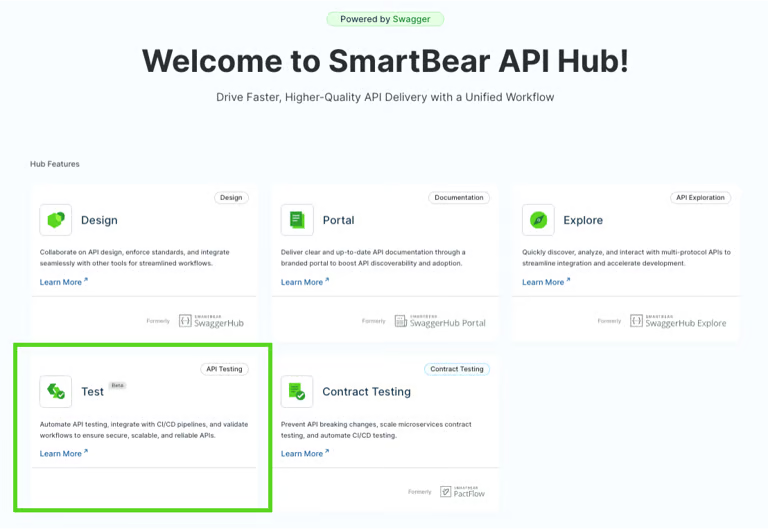Click the Test feature icon
The width and height of the screenshot is (768, 529).
click(56, 391)
